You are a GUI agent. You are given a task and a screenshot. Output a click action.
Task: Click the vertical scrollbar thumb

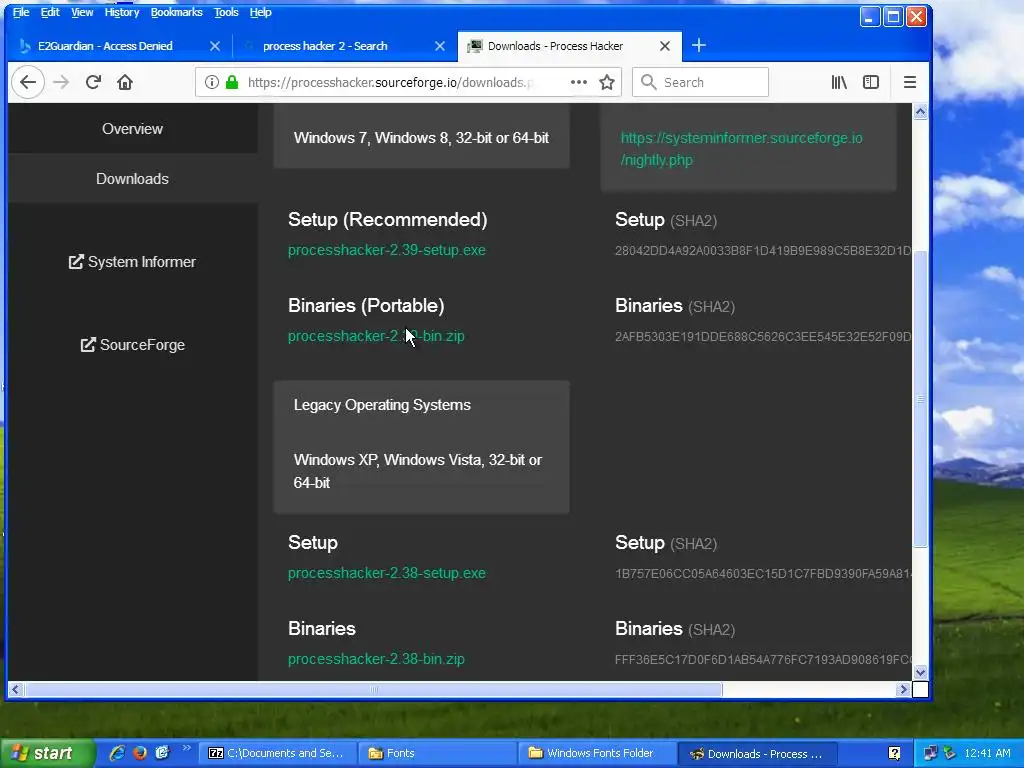point(920,400)
